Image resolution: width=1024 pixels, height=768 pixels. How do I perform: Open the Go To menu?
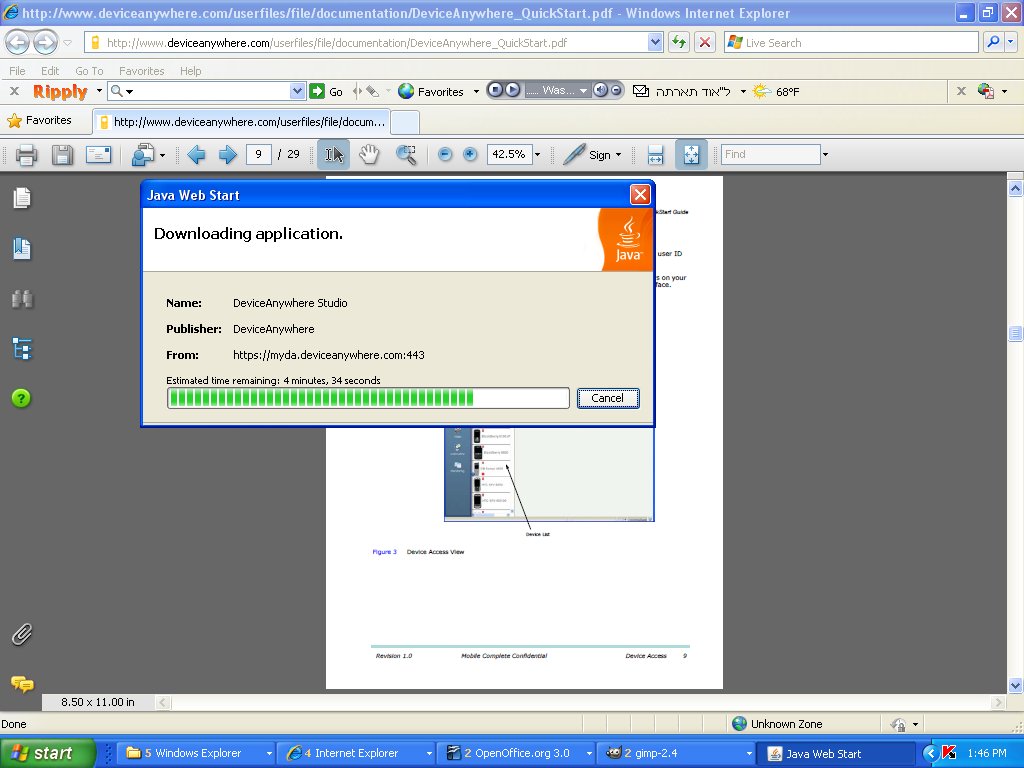point(89,71)
